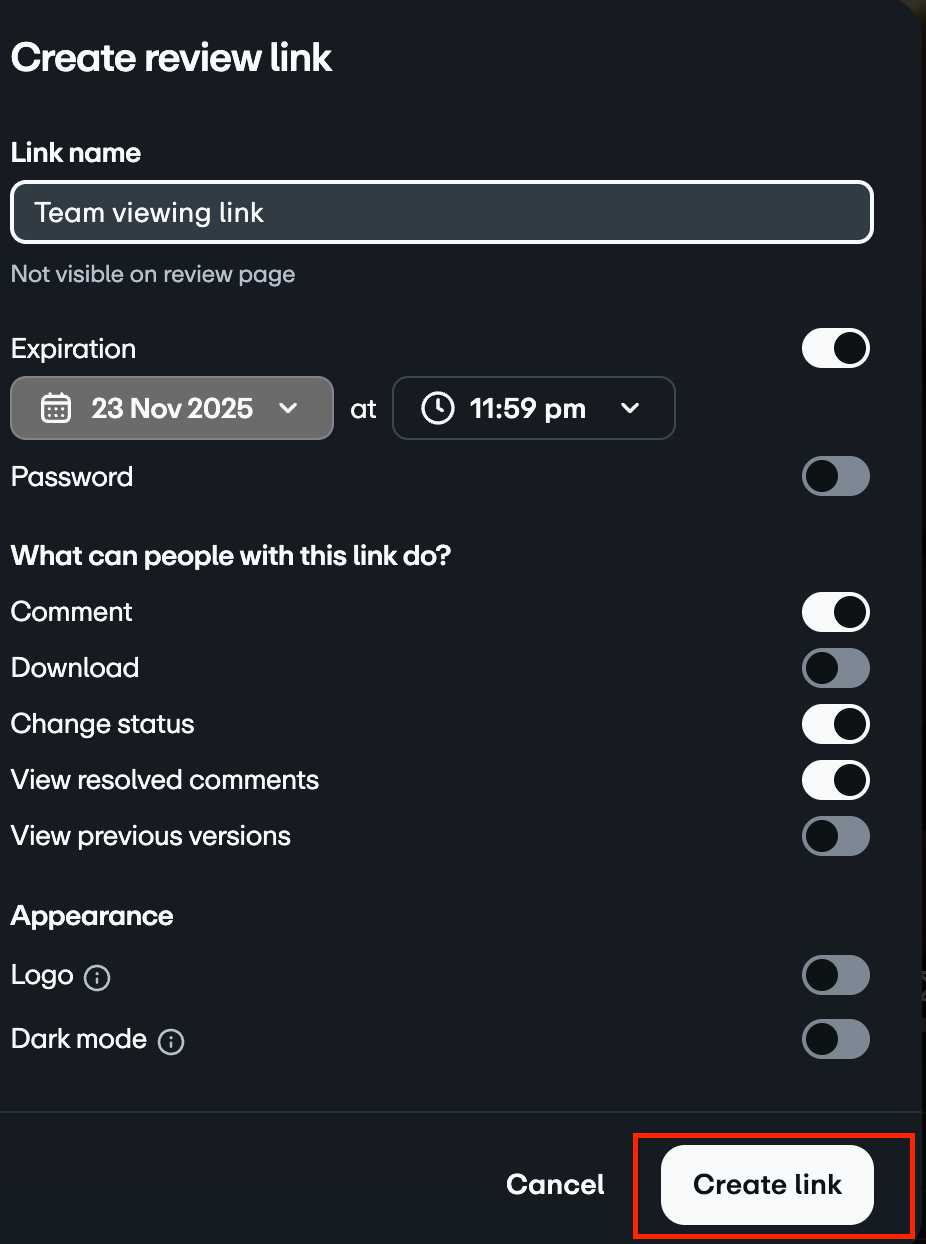Click the clock icon in the time picker

(x=437, y=408)
